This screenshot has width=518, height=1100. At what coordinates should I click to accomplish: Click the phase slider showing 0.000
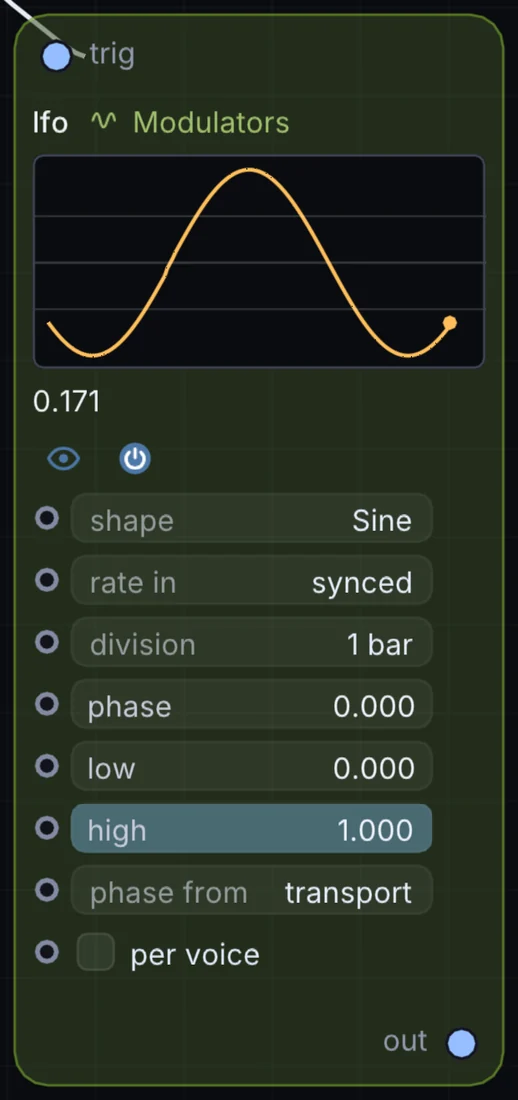coord(251,704)
